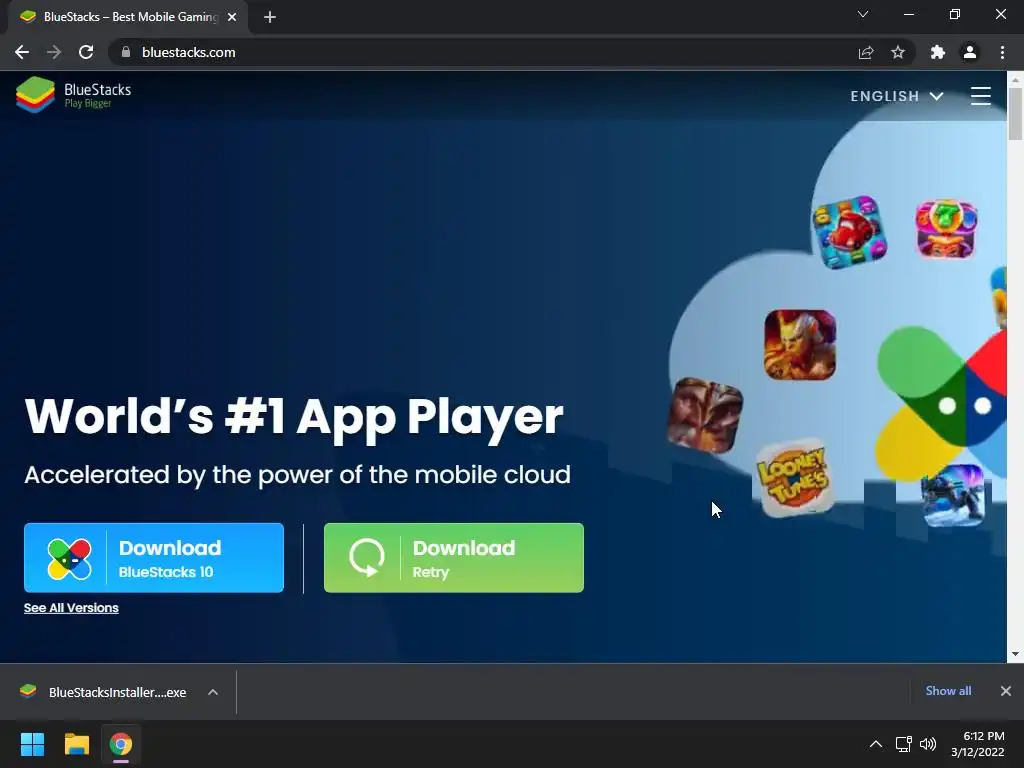Image resolution: width=1024 pixels, height=768 pixels.
Task: Click the Looney Tunes game icon
Action: 793,478
